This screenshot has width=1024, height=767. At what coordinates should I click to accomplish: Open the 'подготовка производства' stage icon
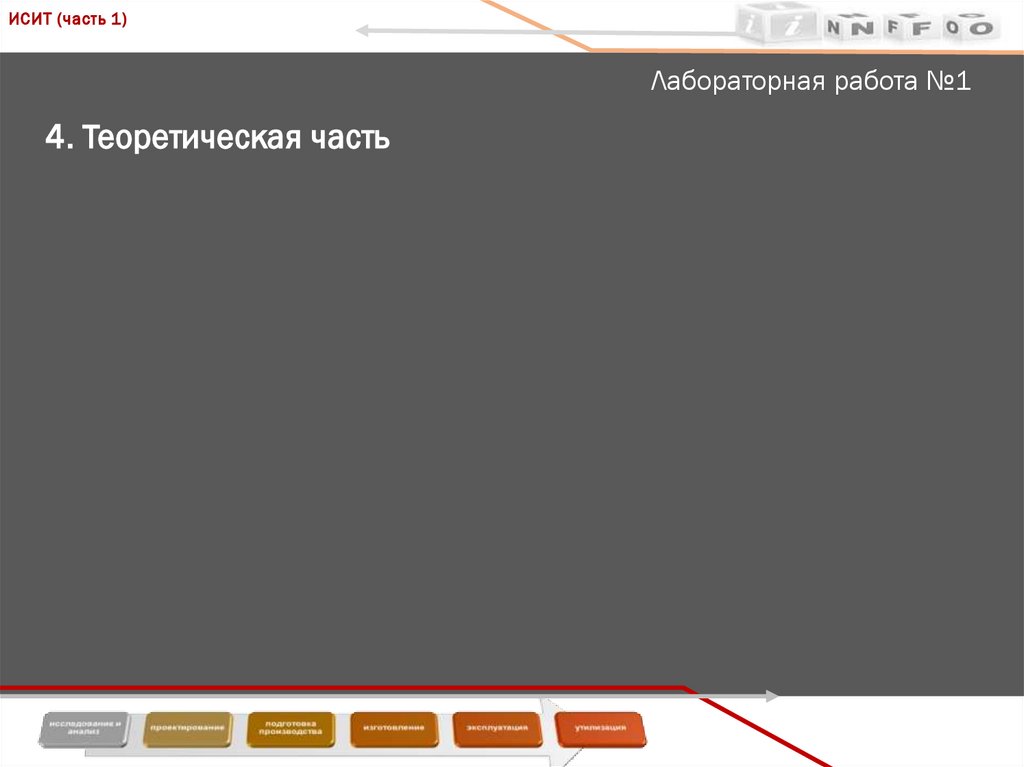[x=293, y=727]
